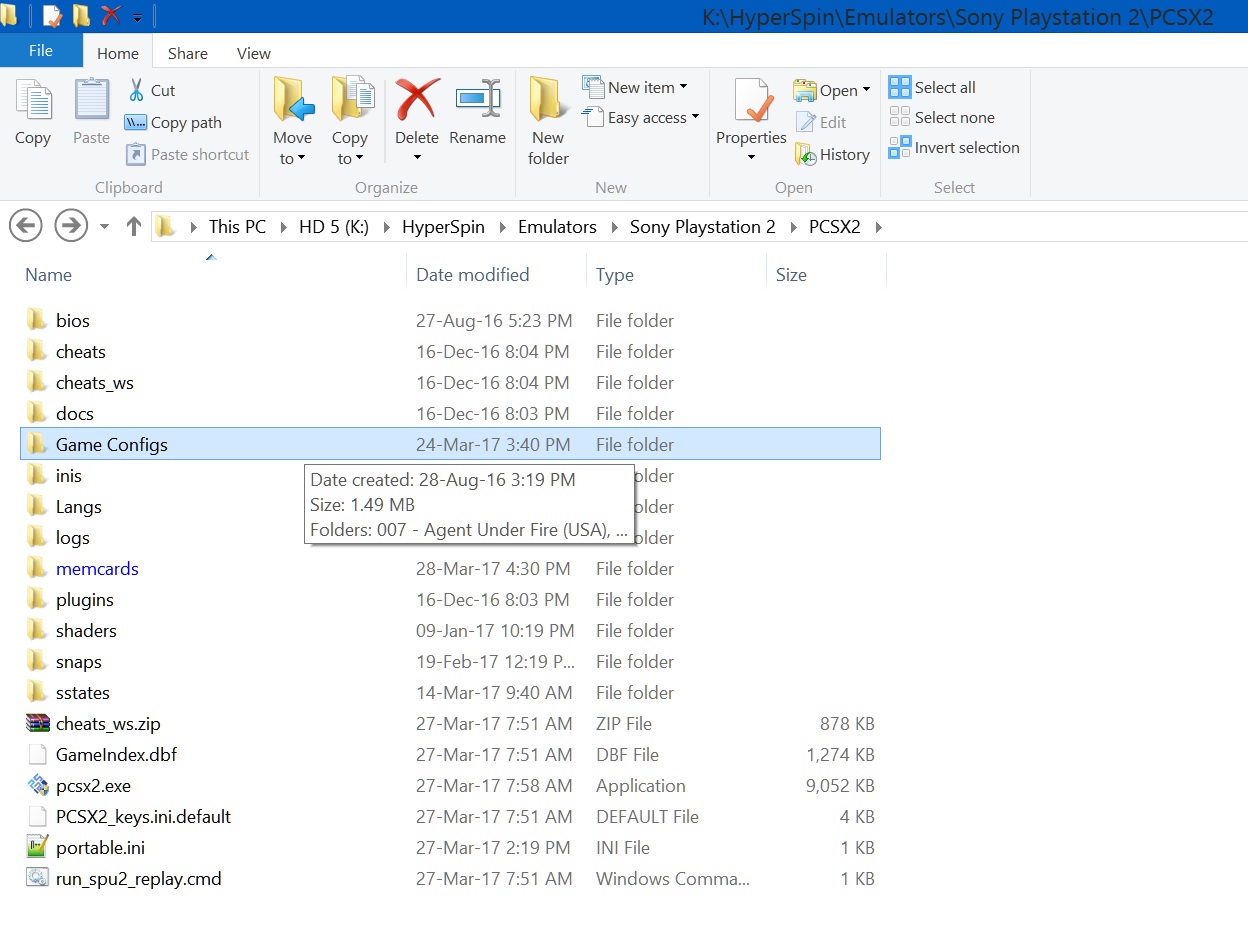Switch to the View ribbon tab
Image resolution: width=1248 pixels, height=945 pixels.
(253, 53)
